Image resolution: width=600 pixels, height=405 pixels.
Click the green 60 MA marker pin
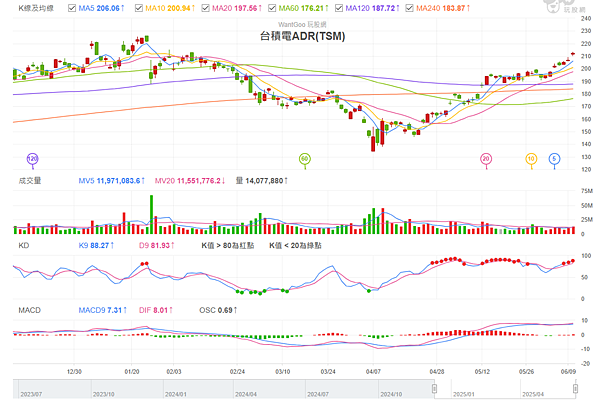[x=305, y=160]
